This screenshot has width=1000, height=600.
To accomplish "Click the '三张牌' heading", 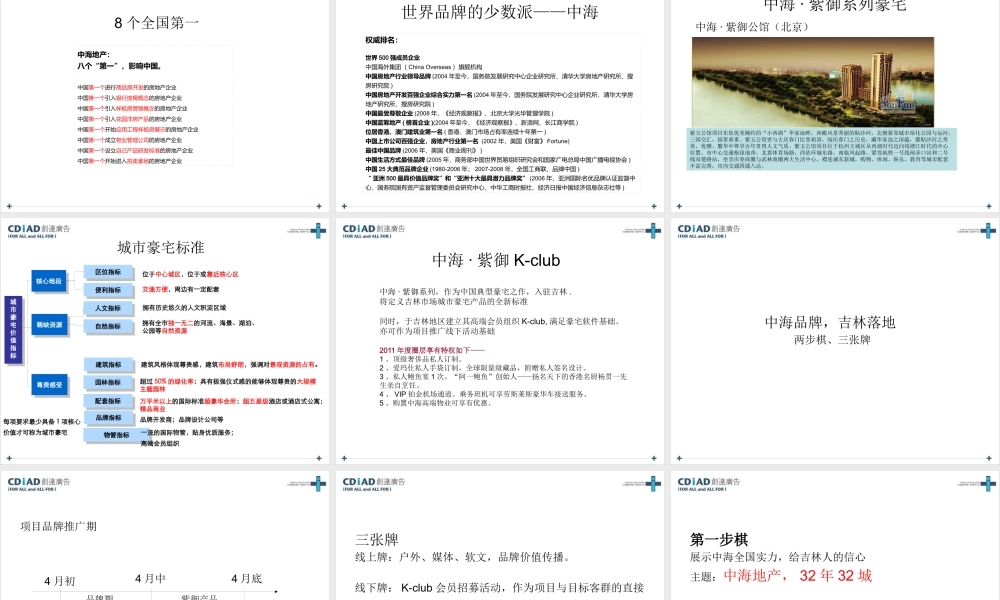I will [377, 539].
